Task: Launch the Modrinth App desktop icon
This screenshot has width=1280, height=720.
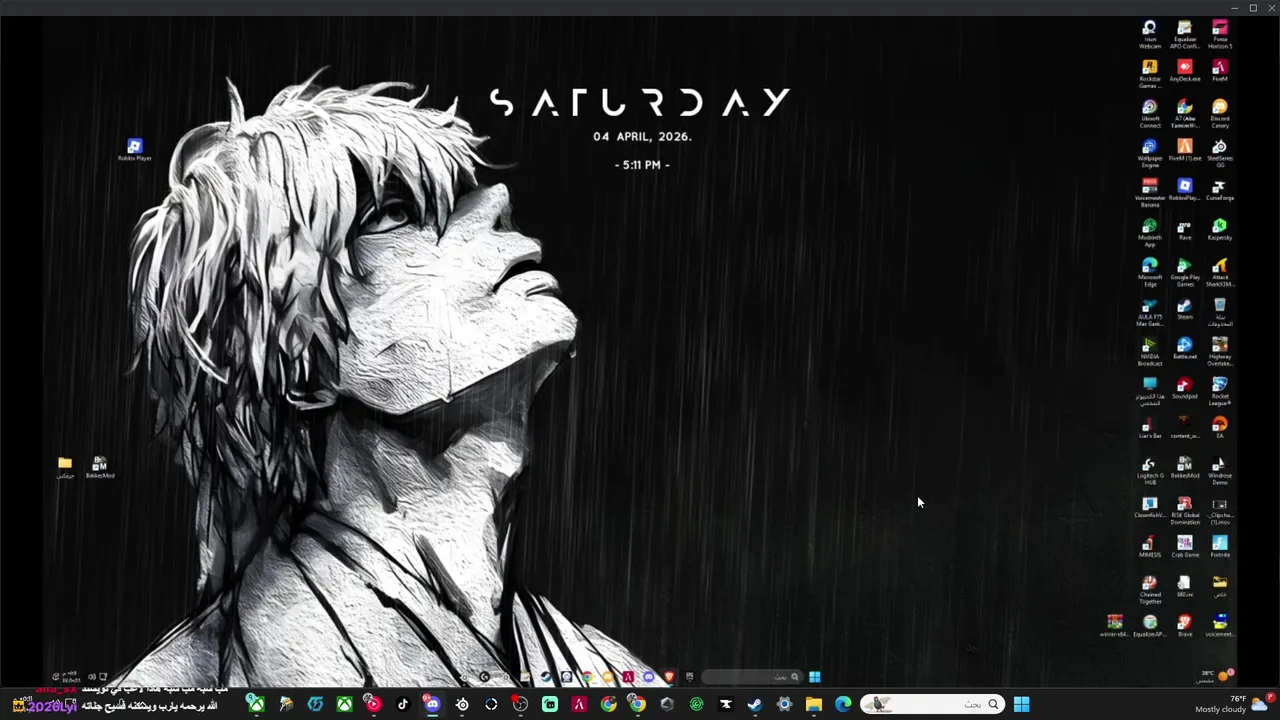Action: [x=1150, y=233]
